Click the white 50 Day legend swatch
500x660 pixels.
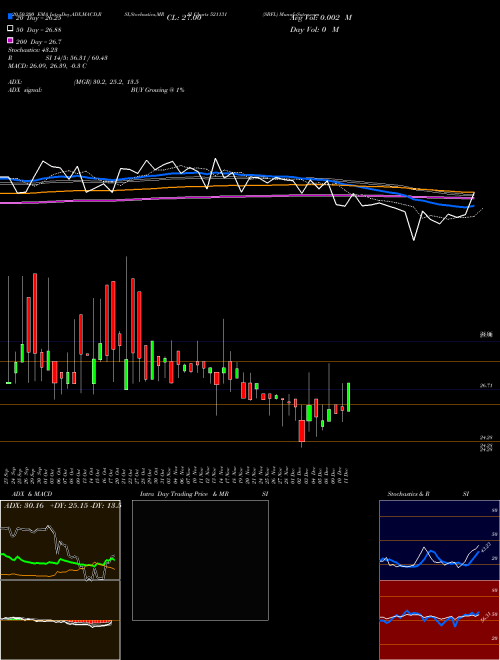pos(11,29)
